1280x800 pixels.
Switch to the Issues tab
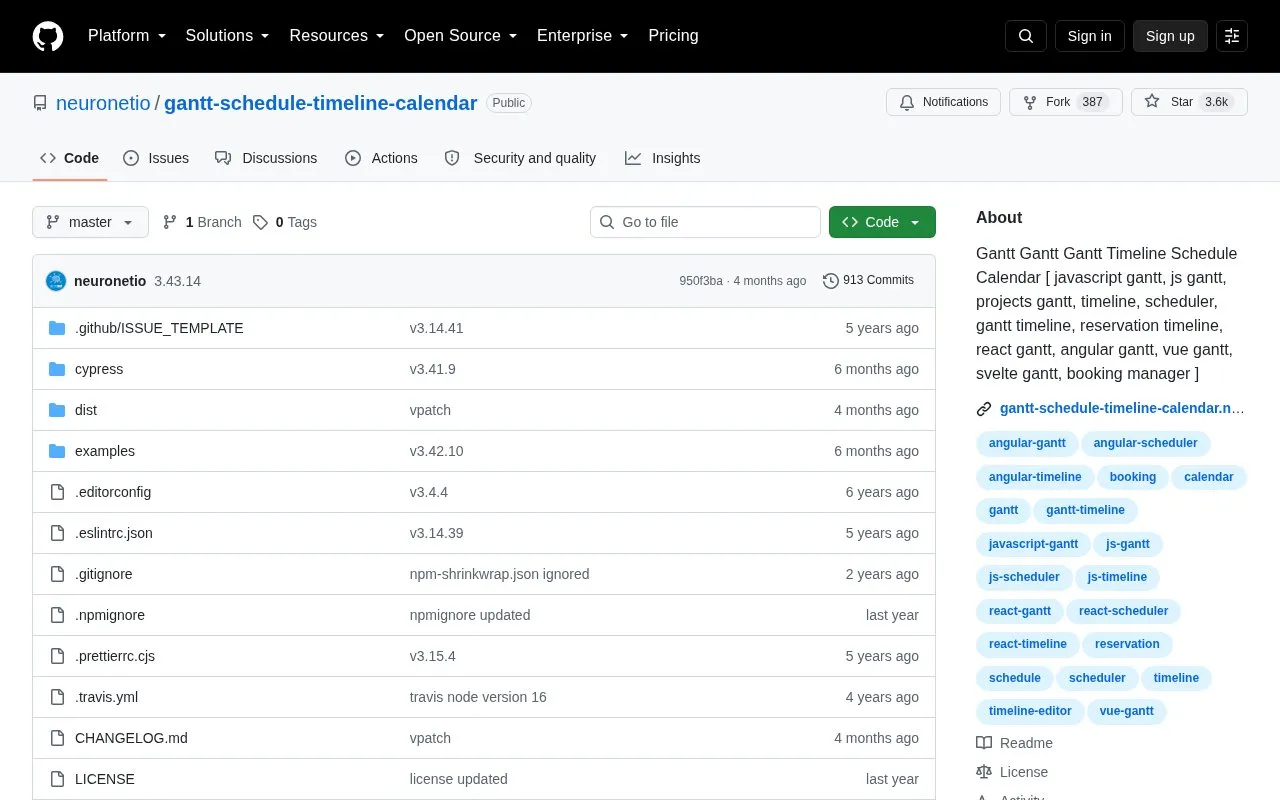(156, 158)
